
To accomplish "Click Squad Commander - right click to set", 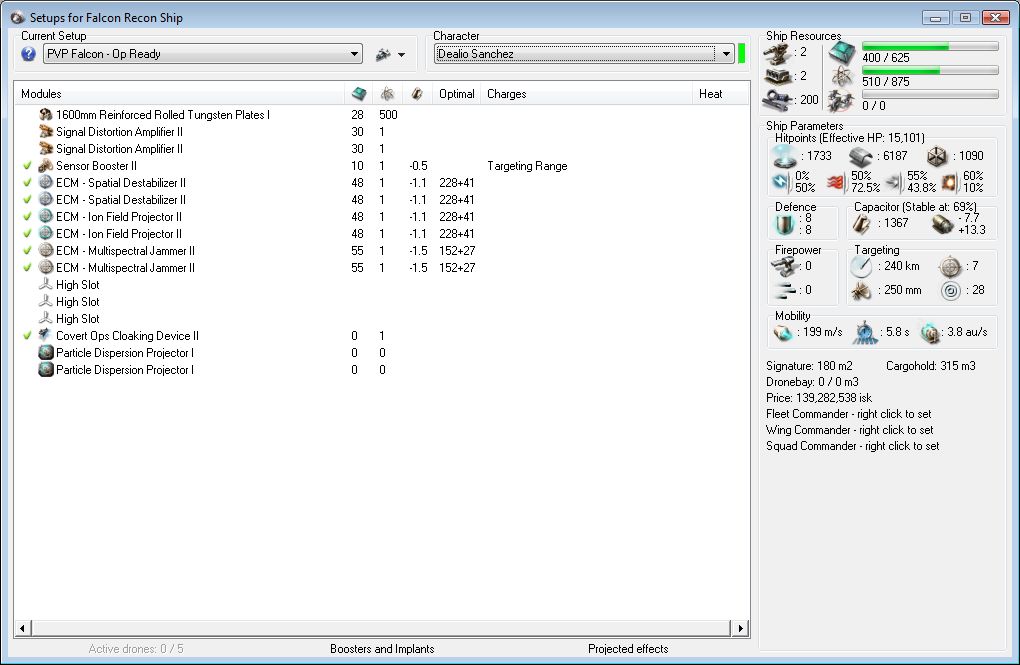I will click(852, 446).
